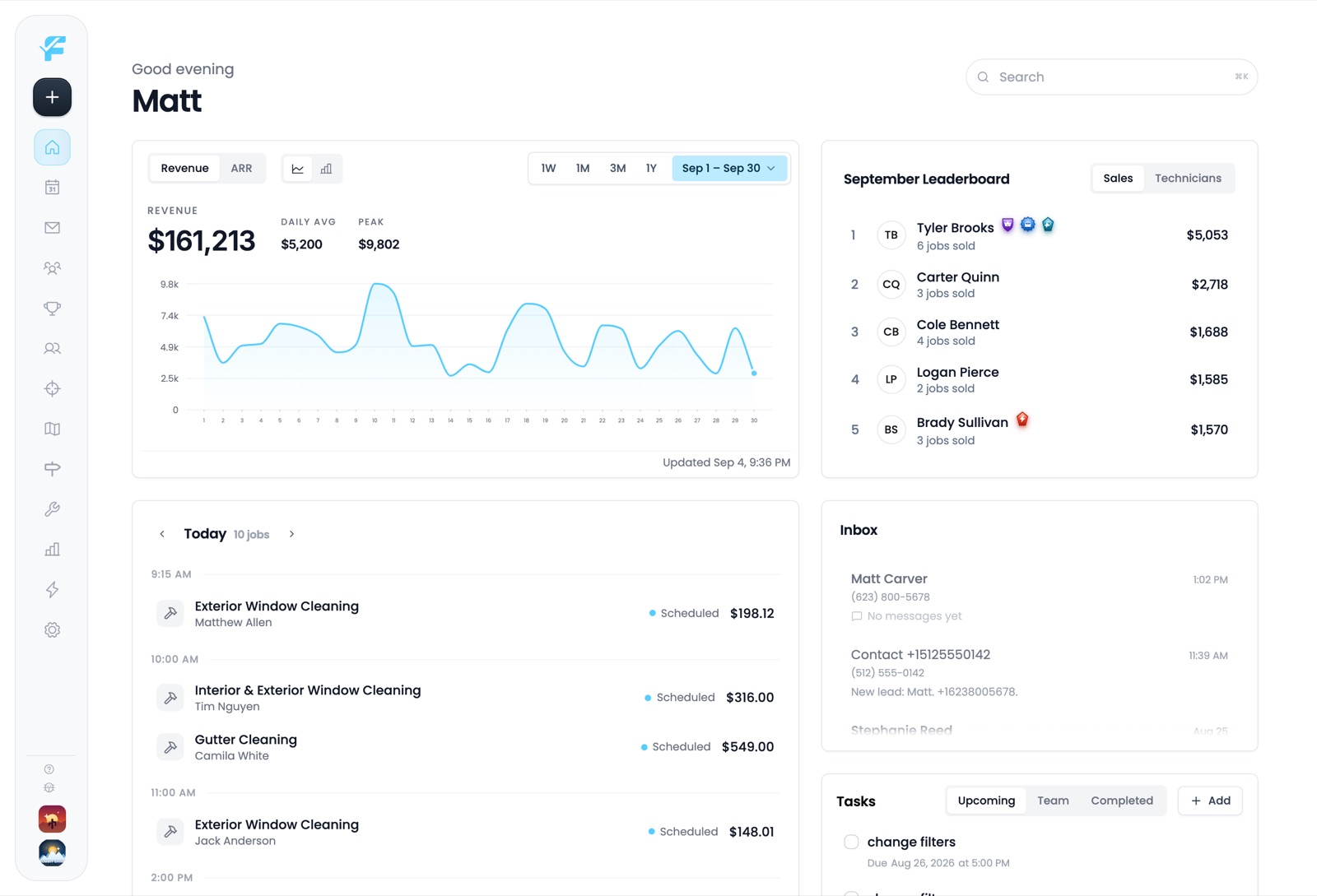This screenshot has width=1317, height=896.
Task: Open the lightning bolt automations icon
Action: tap(52, 590)
